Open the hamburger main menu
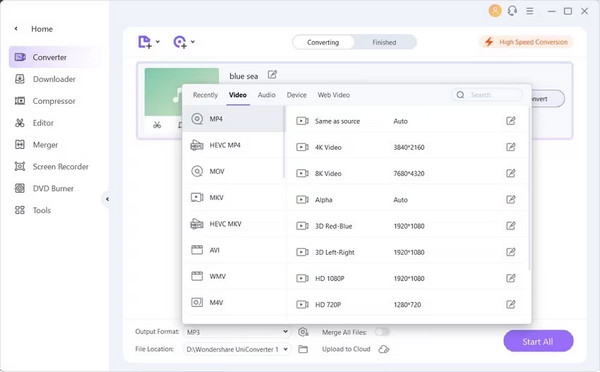Screen dimensions: 600x372 [x=530, y=11]
